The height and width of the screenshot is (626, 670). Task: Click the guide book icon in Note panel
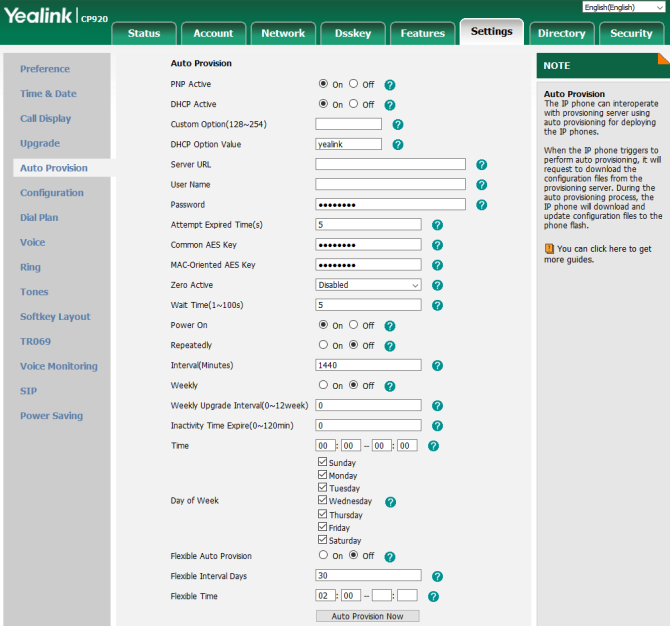click(x=549, y=249)
